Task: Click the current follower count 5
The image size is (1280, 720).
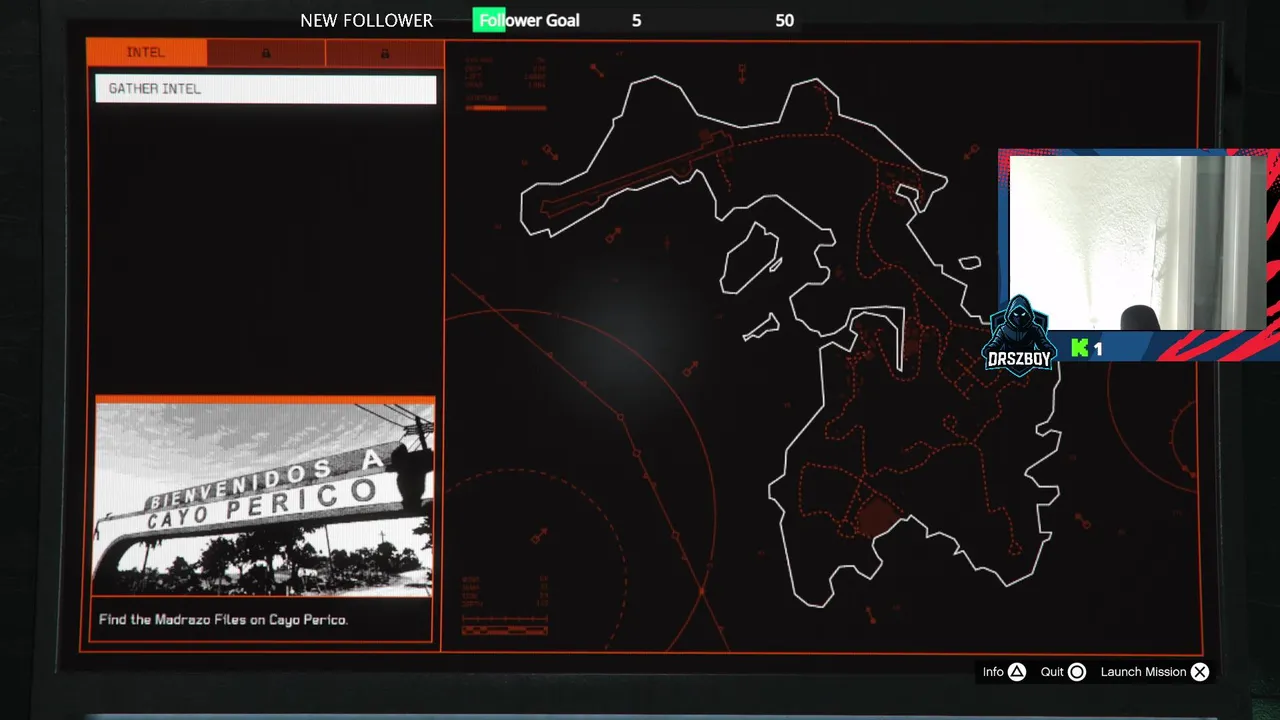Action: click(636, 20)
